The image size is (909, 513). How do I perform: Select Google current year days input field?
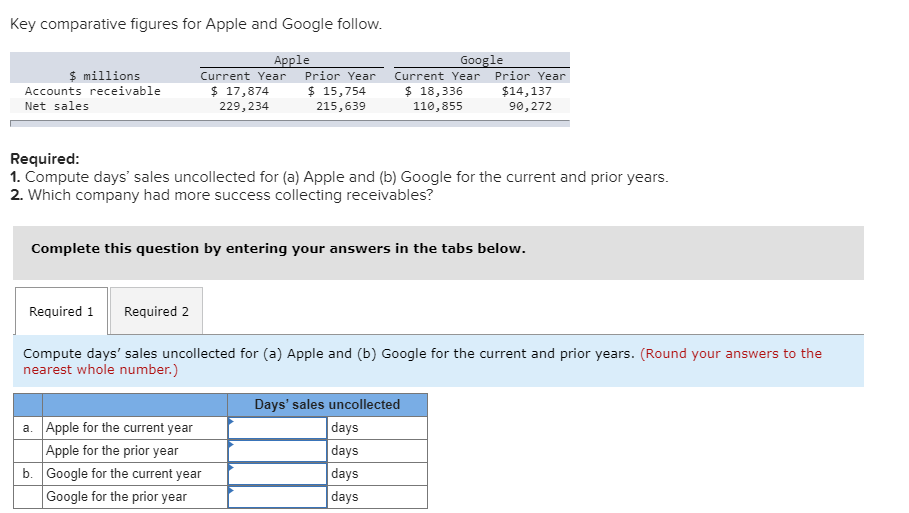278,474
